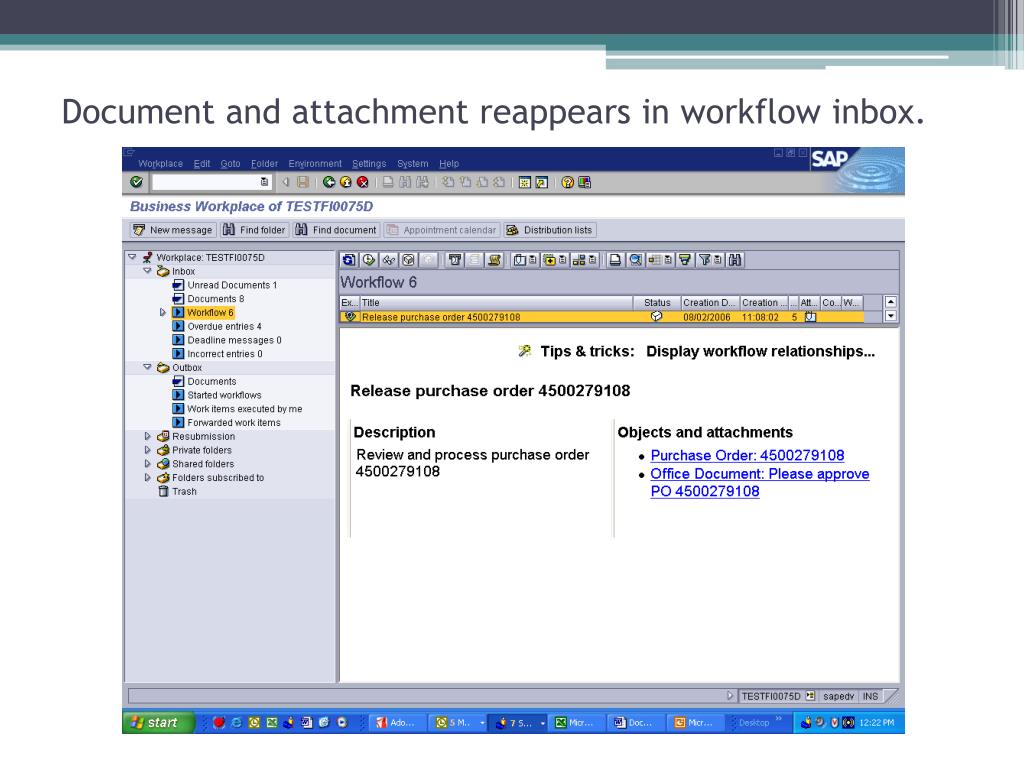The width and height of the screenshot is (1024, 768).
Task: Open the Workplace menu
Action: click(x=160, y=163)
